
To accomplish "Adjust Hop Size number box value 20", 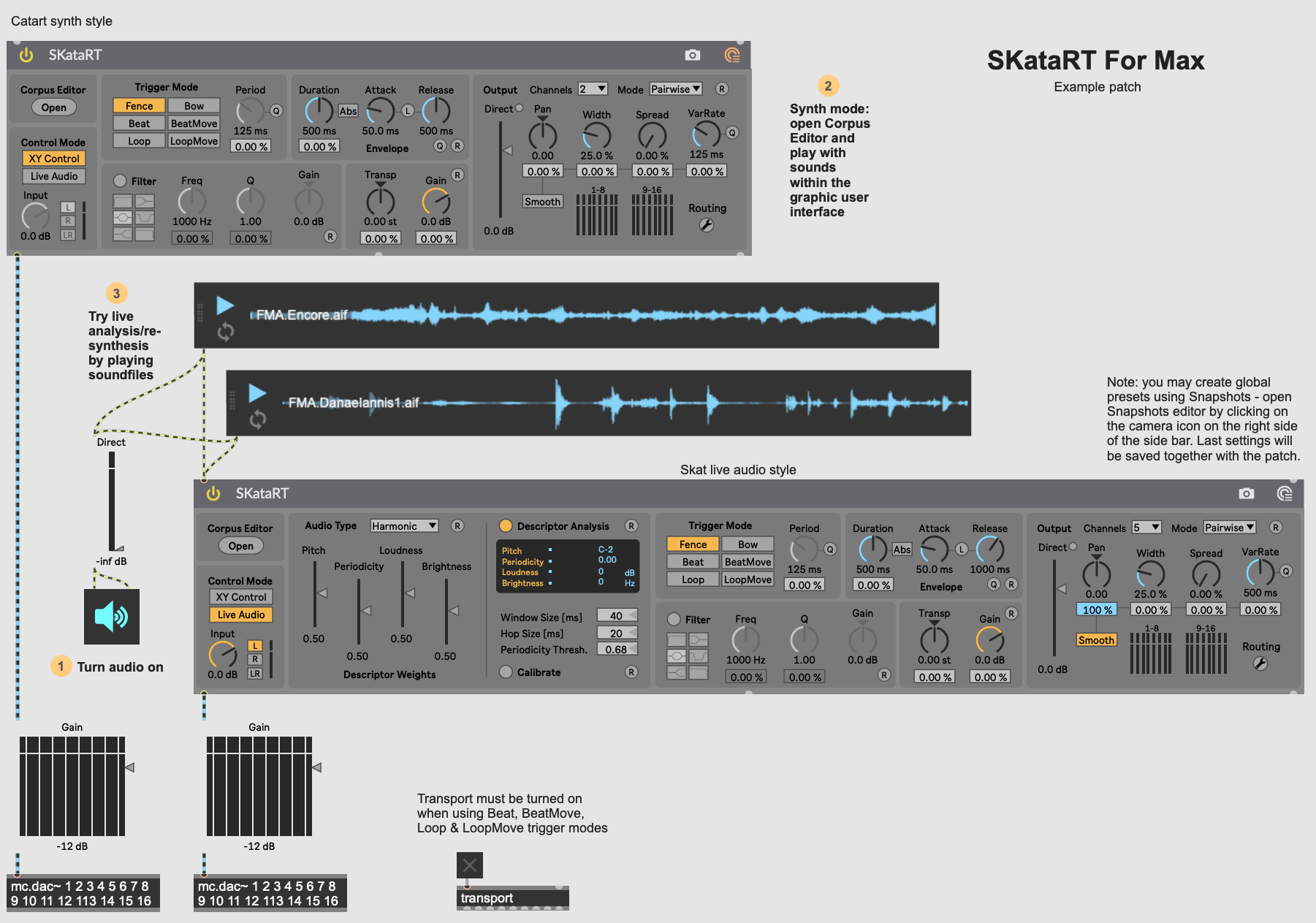I will (617, 633).
